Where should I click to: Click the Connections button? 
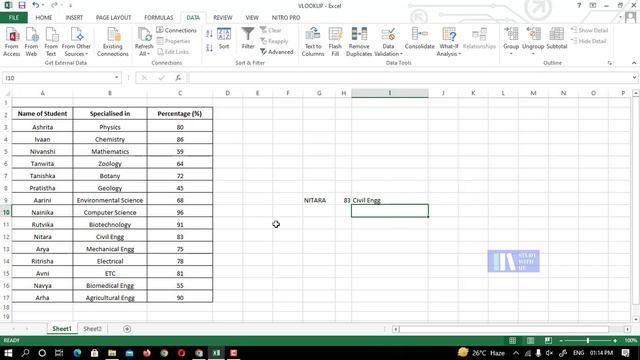click(x=177, y=30)
